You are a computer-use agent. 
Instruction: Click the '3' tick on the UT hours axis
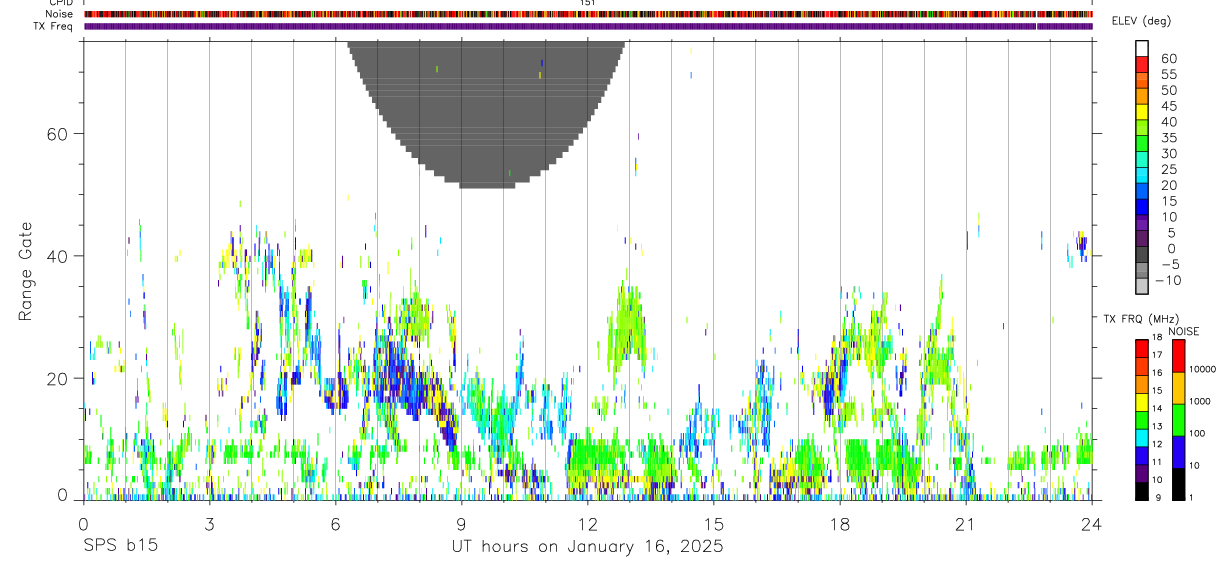click(210, 523)
